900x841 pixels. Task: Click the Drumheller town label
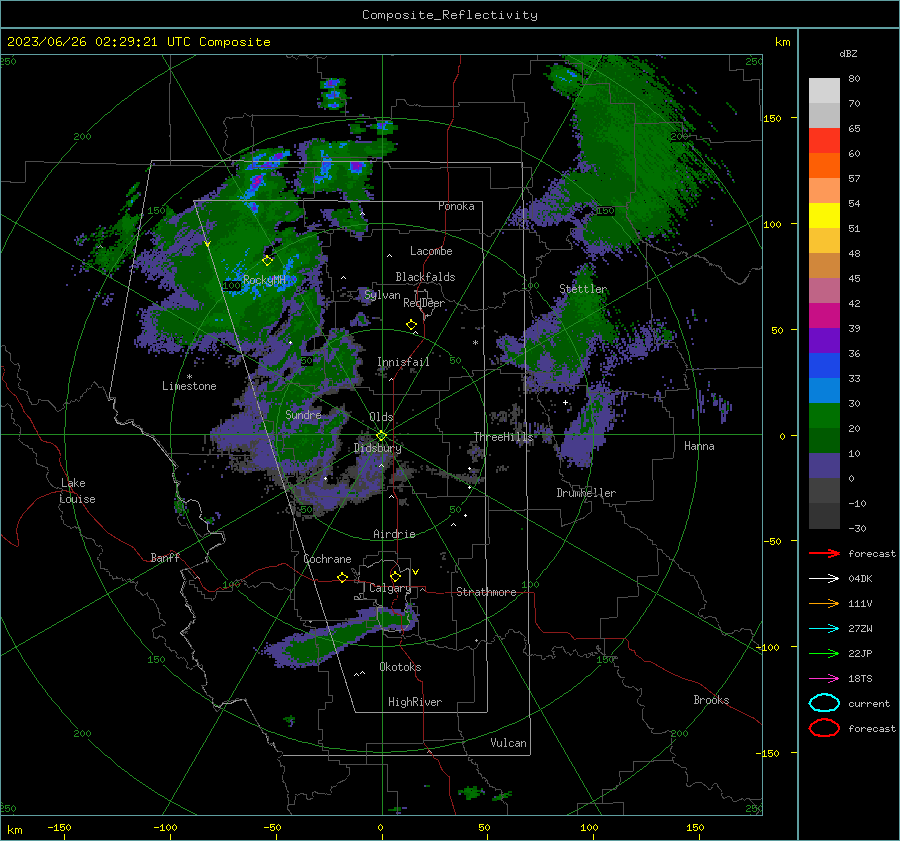[586, 493]
